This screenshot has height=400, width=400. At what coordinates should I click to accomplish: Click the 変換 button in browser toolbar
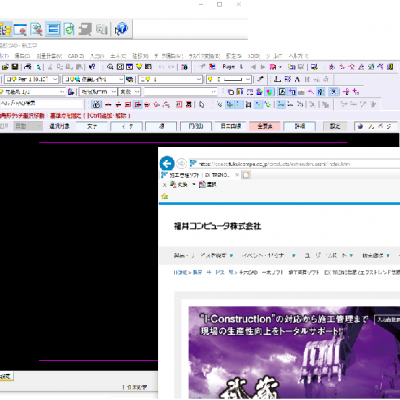pyautogui.click(x=179, y=185)
